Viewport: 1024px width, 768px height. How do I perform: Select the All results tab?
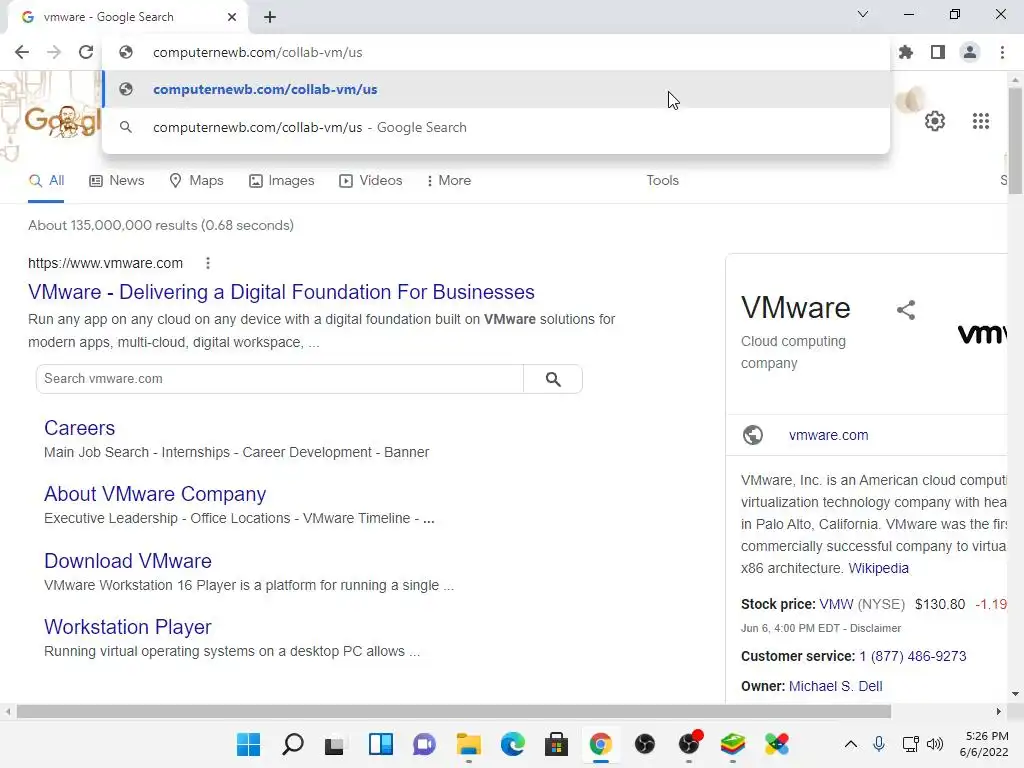coord(46,181)
